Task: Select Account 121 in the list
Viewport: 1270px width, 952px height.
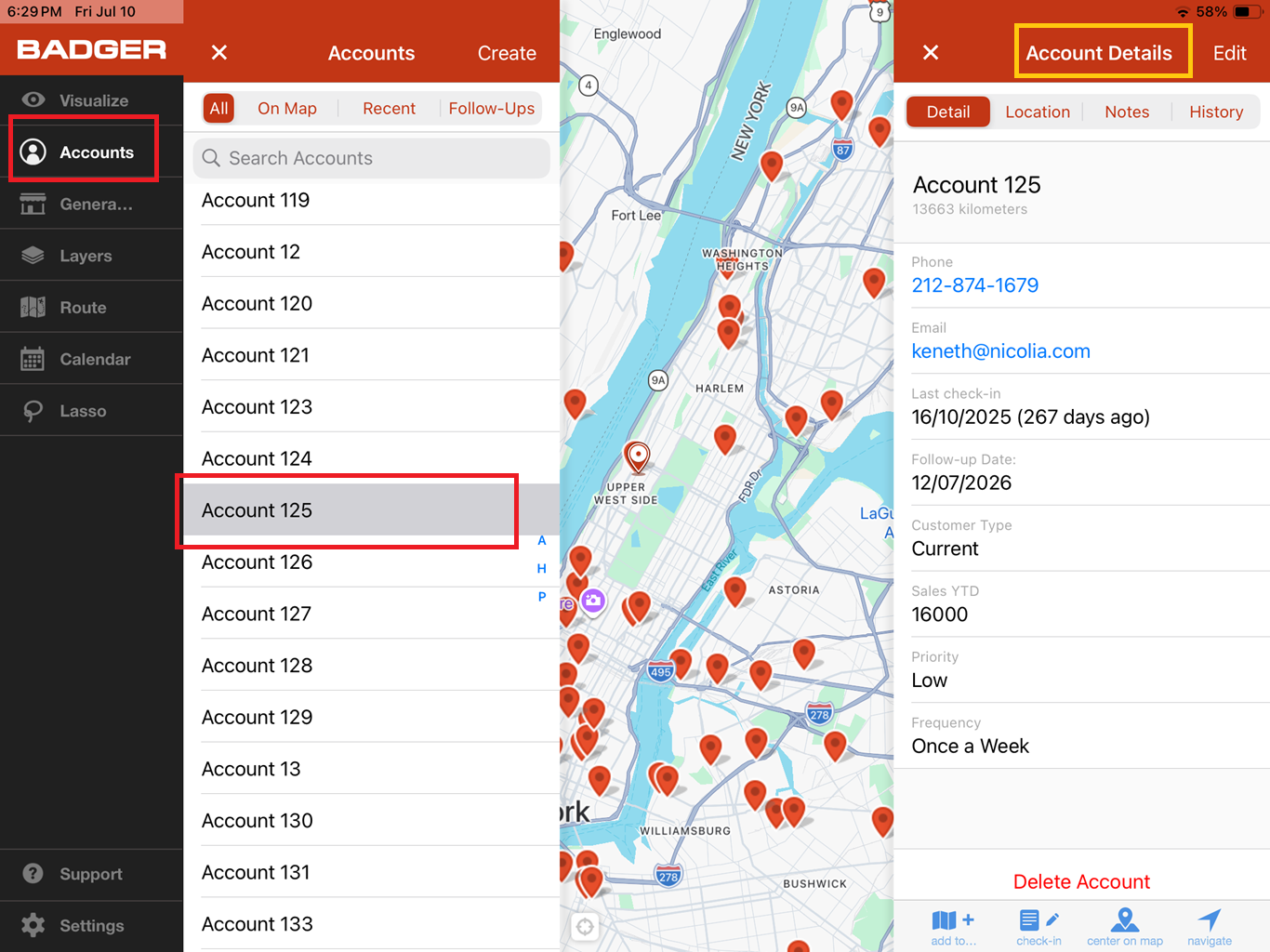Action: (372, 355)
